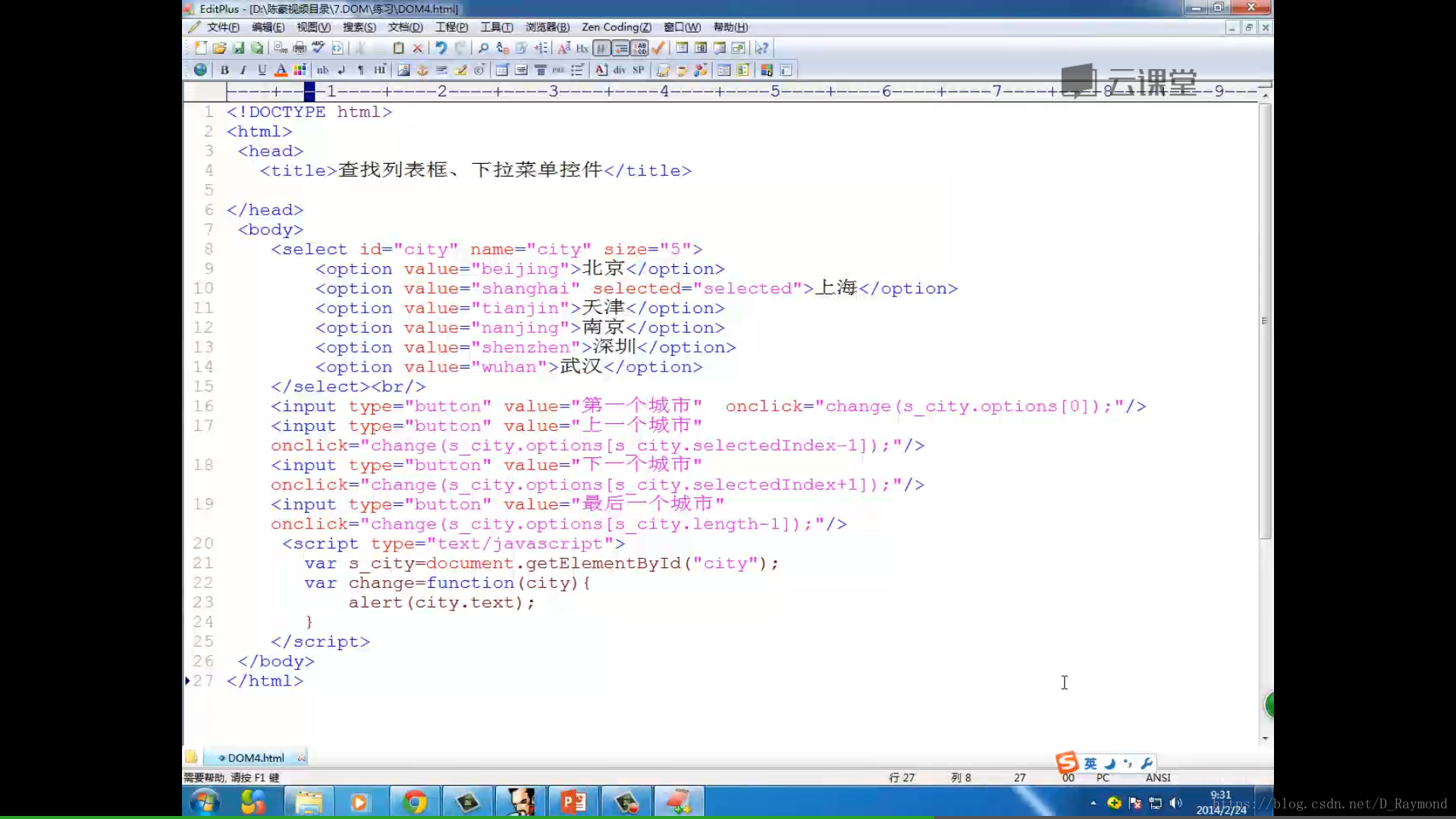
Task: Open the HI heading dropdown
Action: [380, 70]
